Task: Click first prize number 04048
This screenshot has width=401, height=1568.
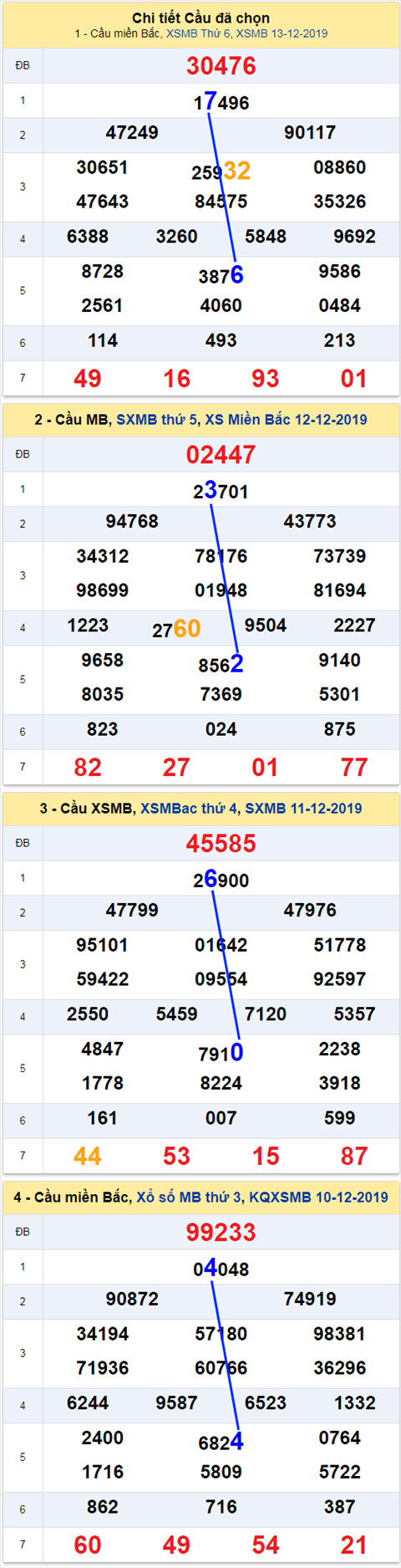Action: point(221,1269)
